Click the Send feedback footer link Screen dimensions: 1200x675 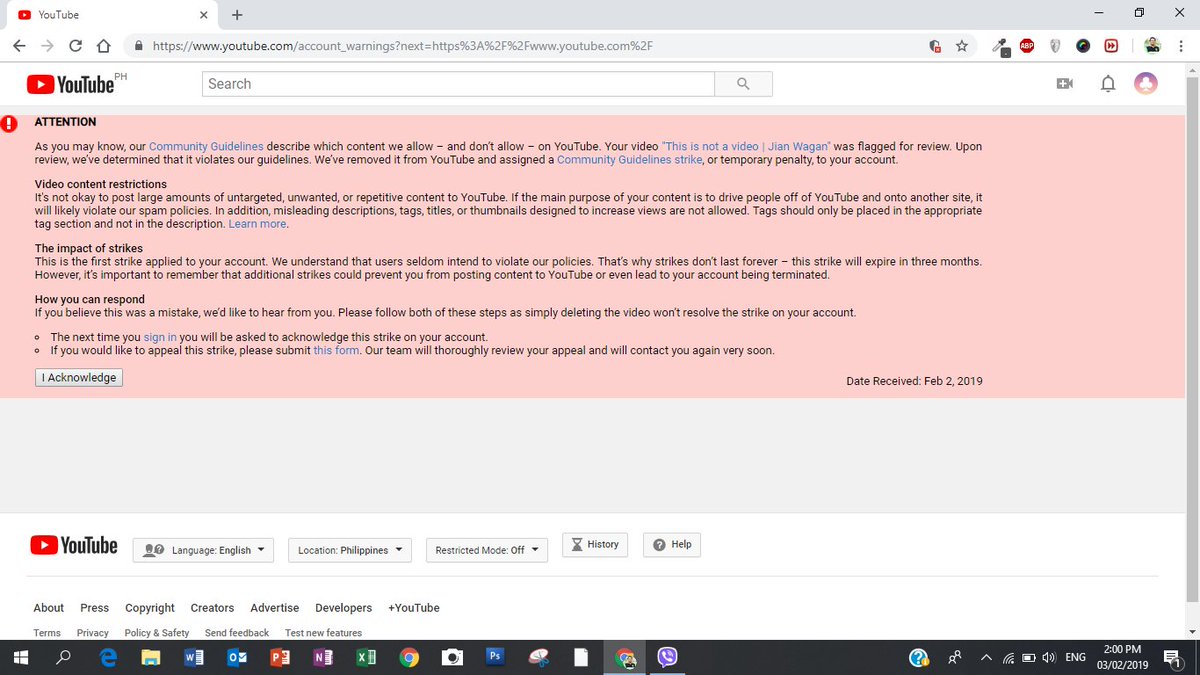pyautogui.click(x=237, y=633)
